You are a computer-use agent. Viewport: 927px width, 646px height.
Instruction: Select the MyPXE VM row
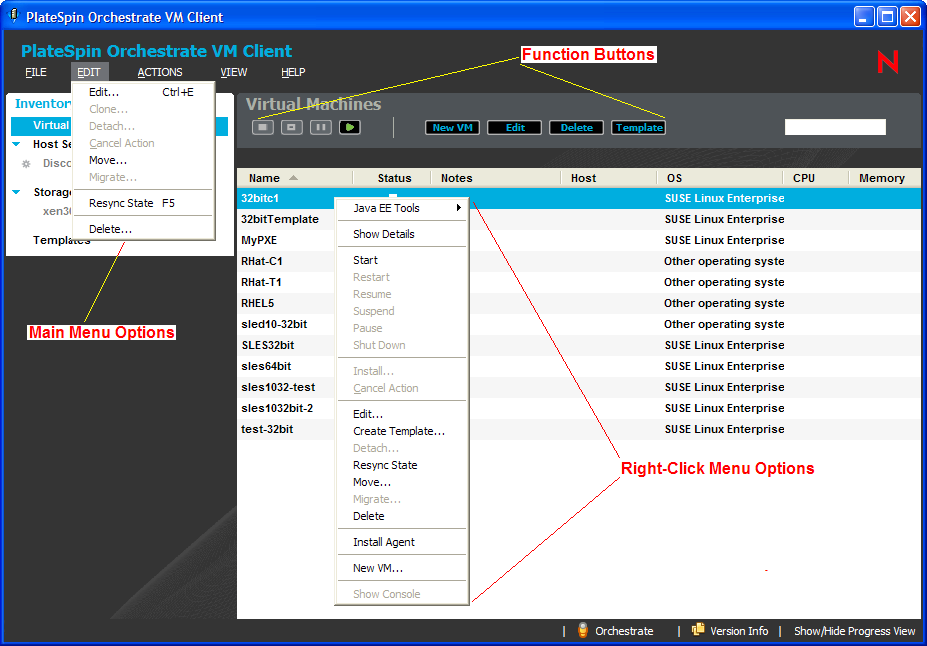coord(579,241)
